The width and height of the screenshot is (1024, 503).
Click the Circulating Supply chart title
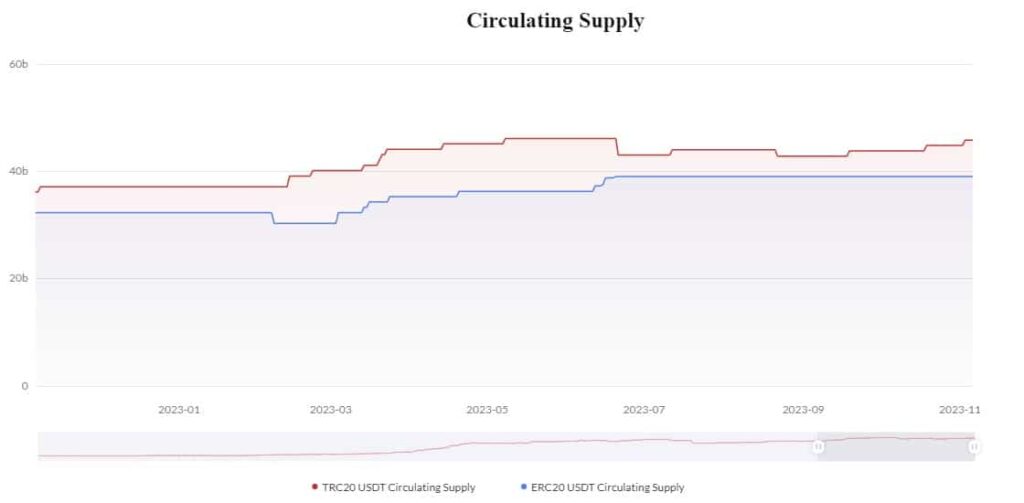[x=555, y=21]
